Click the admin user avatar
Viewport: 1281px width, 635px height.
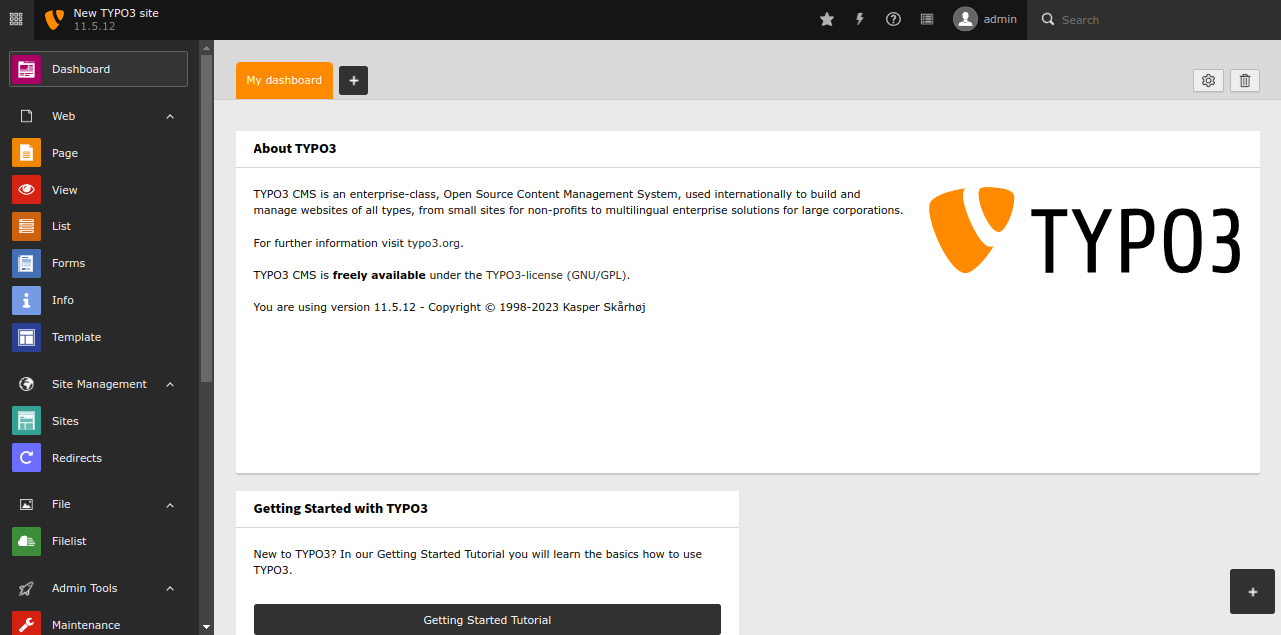[x=965, y=19]
